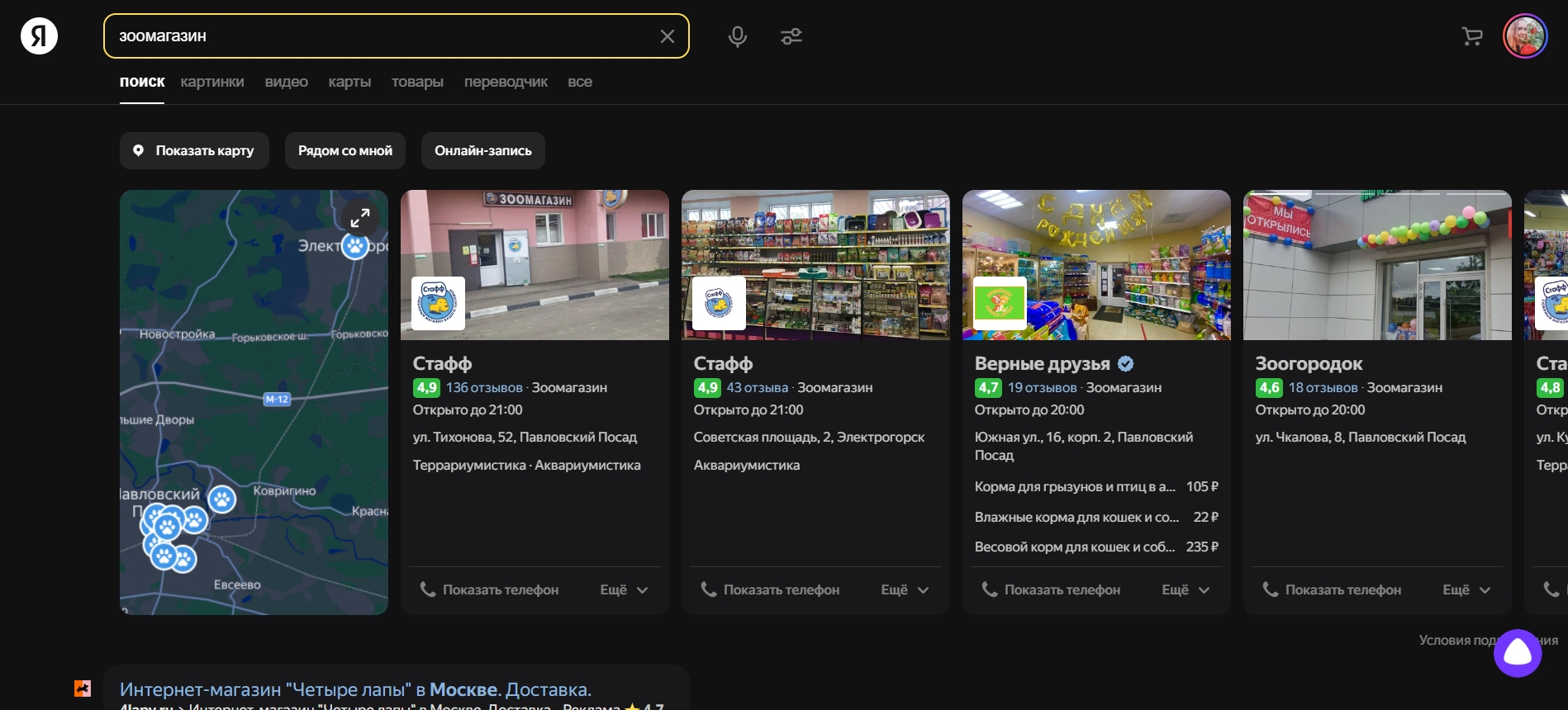The height and width of the screenshot is (710, 1568).
Task: Switch to the Видео tab
Action: click(x=287, y=82)
